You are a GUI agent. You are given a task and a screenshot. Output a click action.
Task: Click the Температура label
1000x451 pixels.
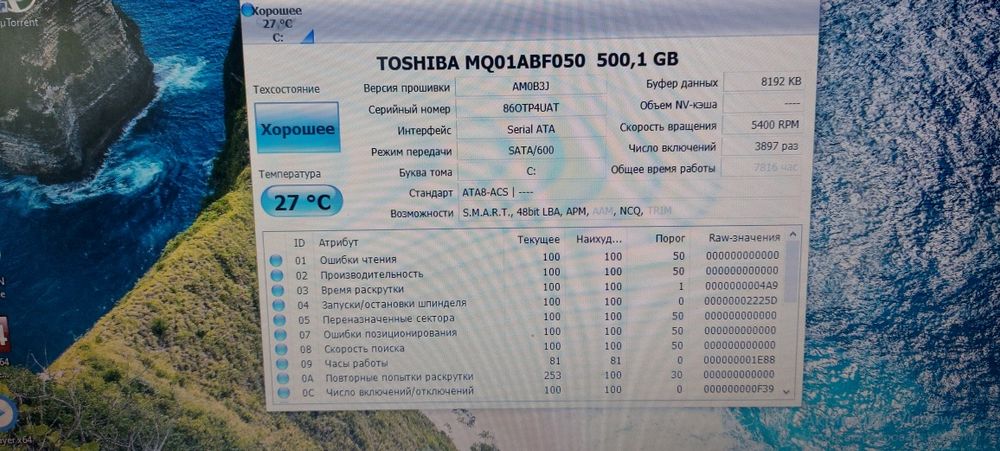coord(290,174)
